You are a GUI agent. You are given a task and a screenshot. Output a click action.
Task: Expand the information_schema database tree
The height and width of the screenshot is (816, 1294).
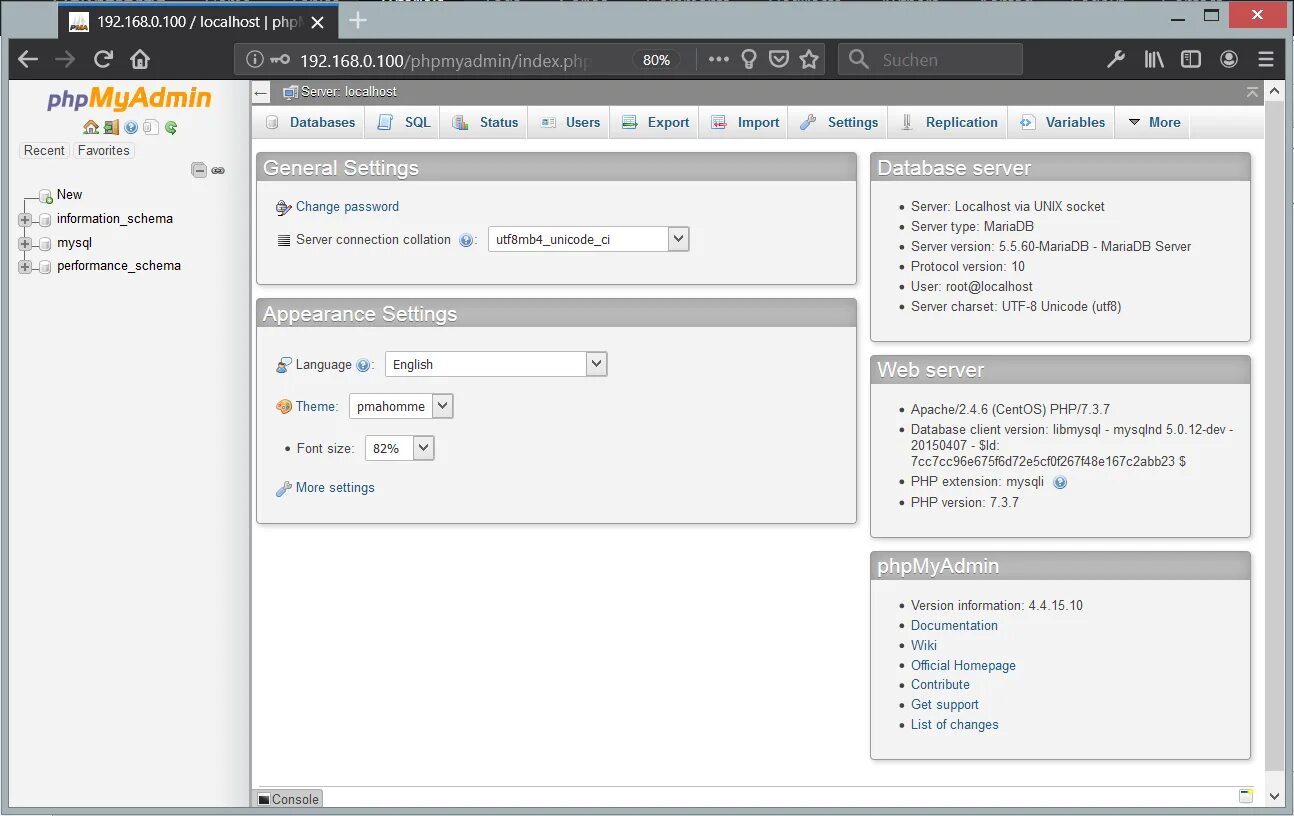[x=25, y=219]
